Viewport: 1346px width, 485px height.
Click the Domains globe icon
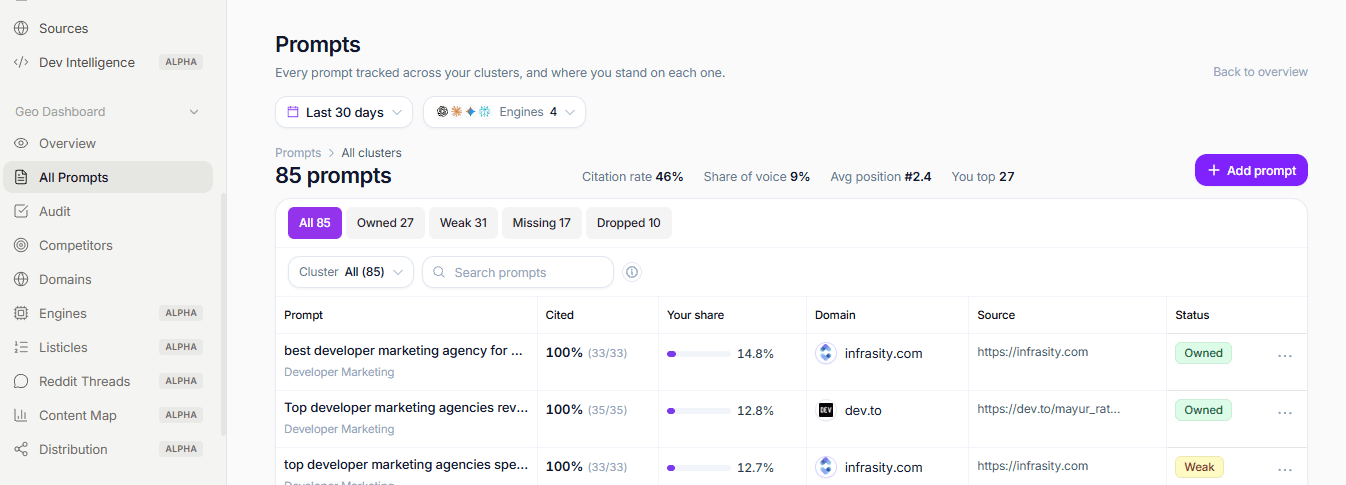coord(21,279)
